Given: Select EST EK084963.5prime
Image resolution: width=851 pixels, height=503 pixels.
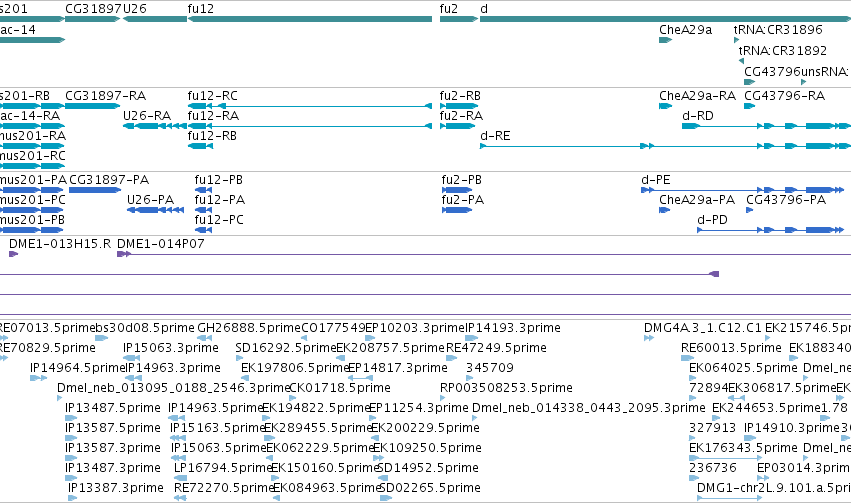Looking at the screenshot, I should tap(276, 498).
